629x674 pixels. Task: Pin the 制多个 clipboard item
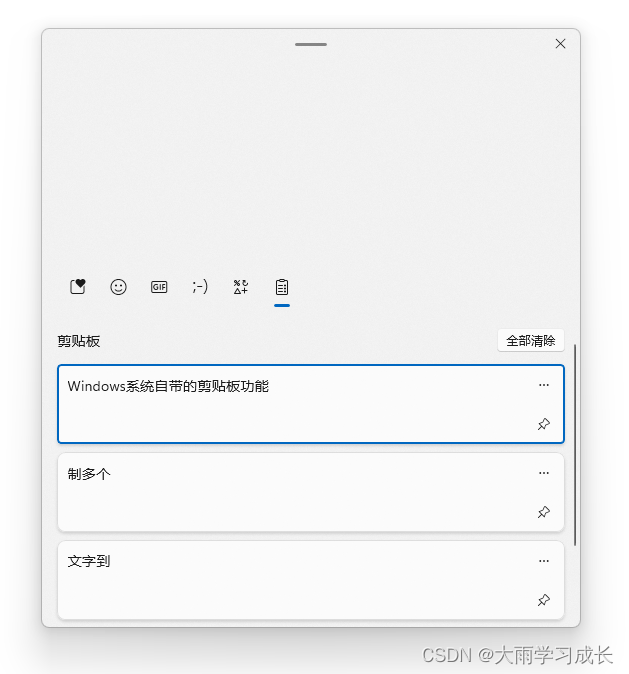pos(544,512)
